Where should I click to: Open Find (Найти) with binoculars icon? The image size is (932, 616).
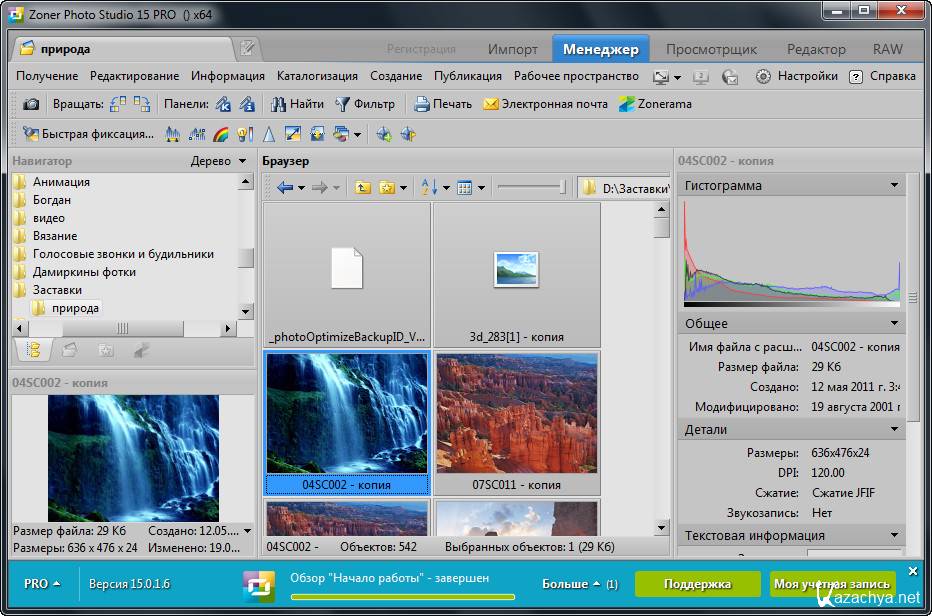coord(296,104)
